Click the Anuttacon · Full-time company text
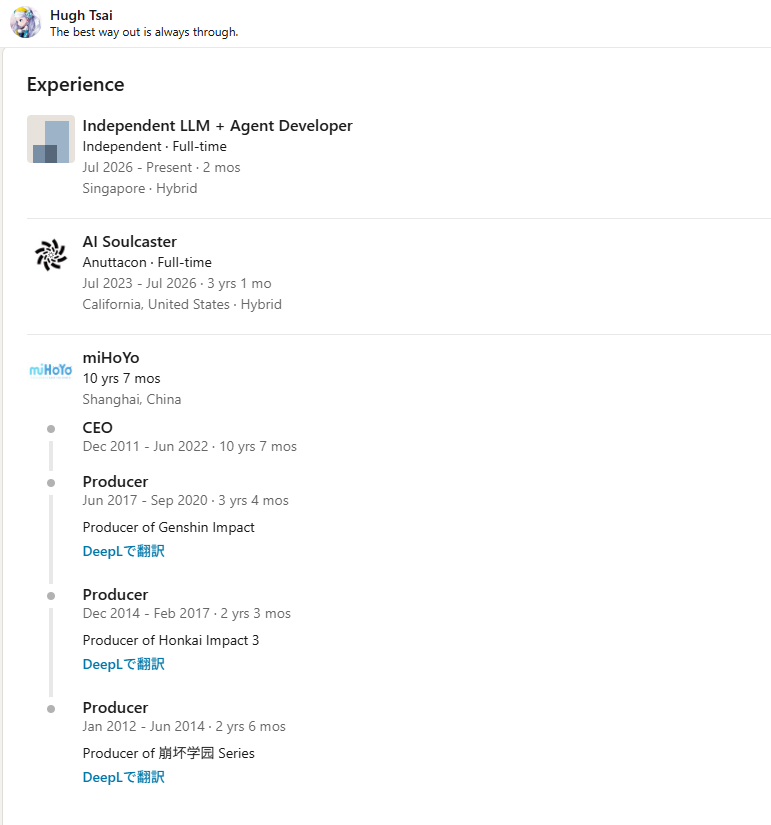 [x=147, y=263]
